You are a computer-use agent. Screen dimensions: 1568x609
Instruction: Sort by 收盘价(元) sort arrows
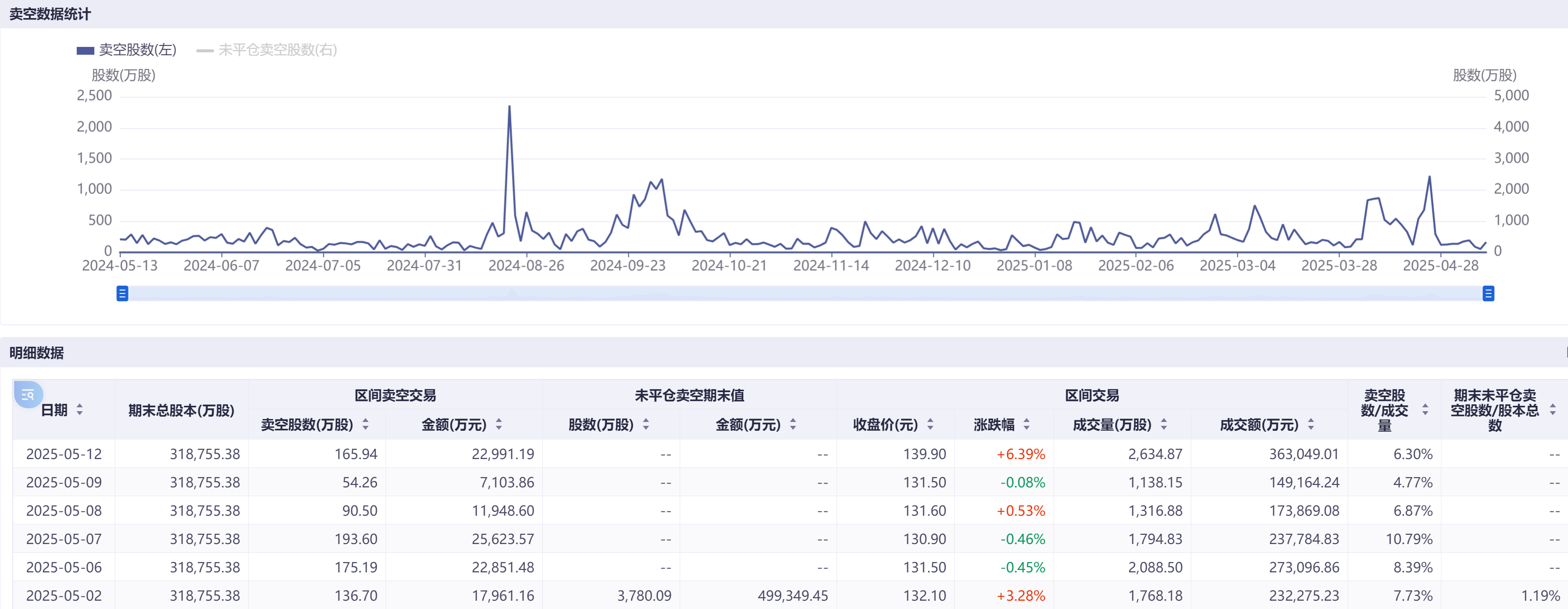[930, 425]
